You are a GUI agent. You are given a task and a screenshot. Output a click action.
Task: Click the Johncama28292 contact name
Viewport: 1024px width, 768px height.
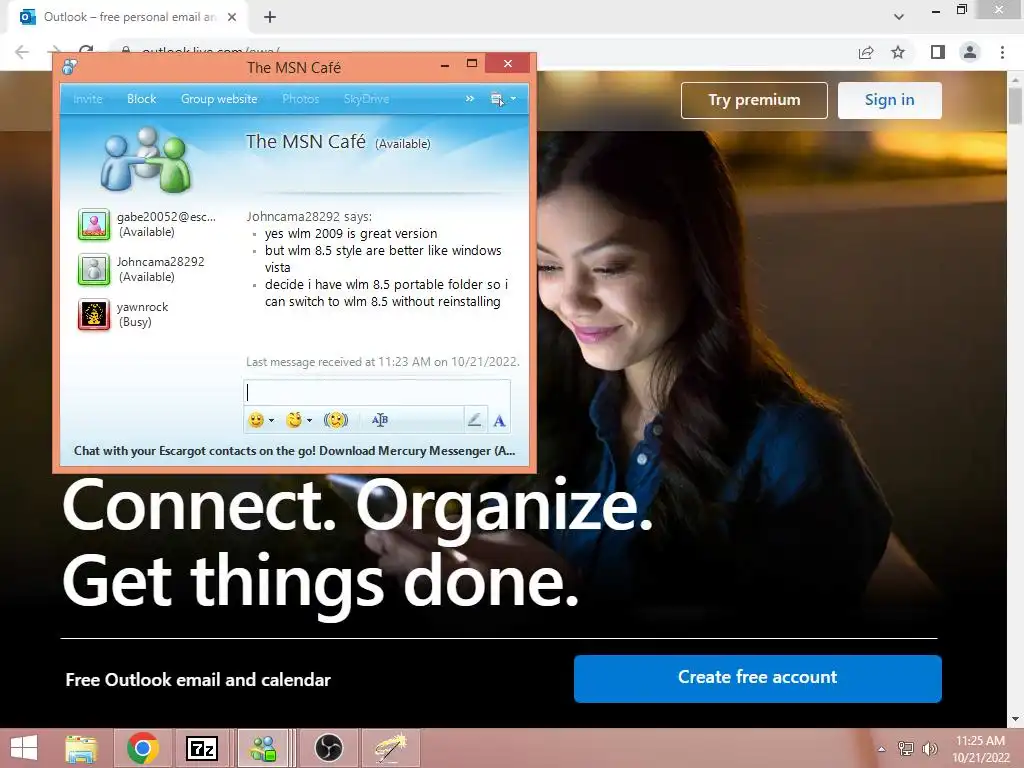(x=161, y=262)
